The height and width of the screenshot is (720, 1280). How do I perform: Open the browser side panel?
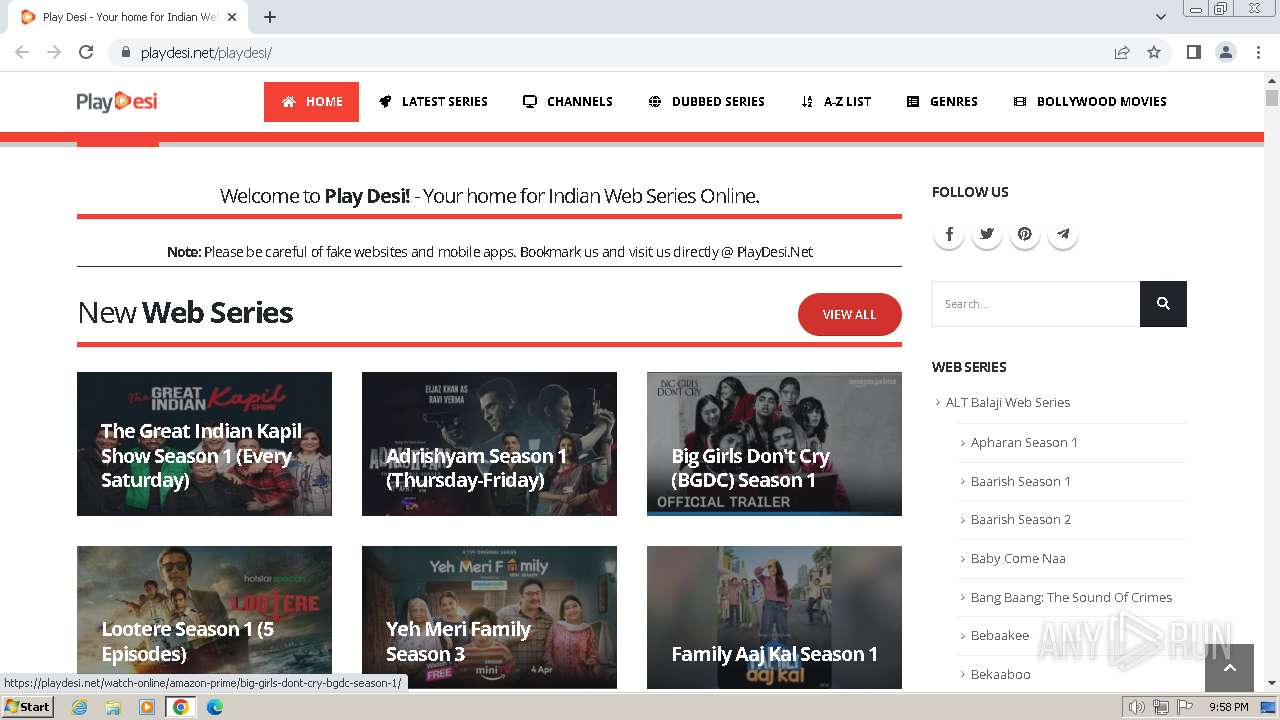(x=1193, y=52)
